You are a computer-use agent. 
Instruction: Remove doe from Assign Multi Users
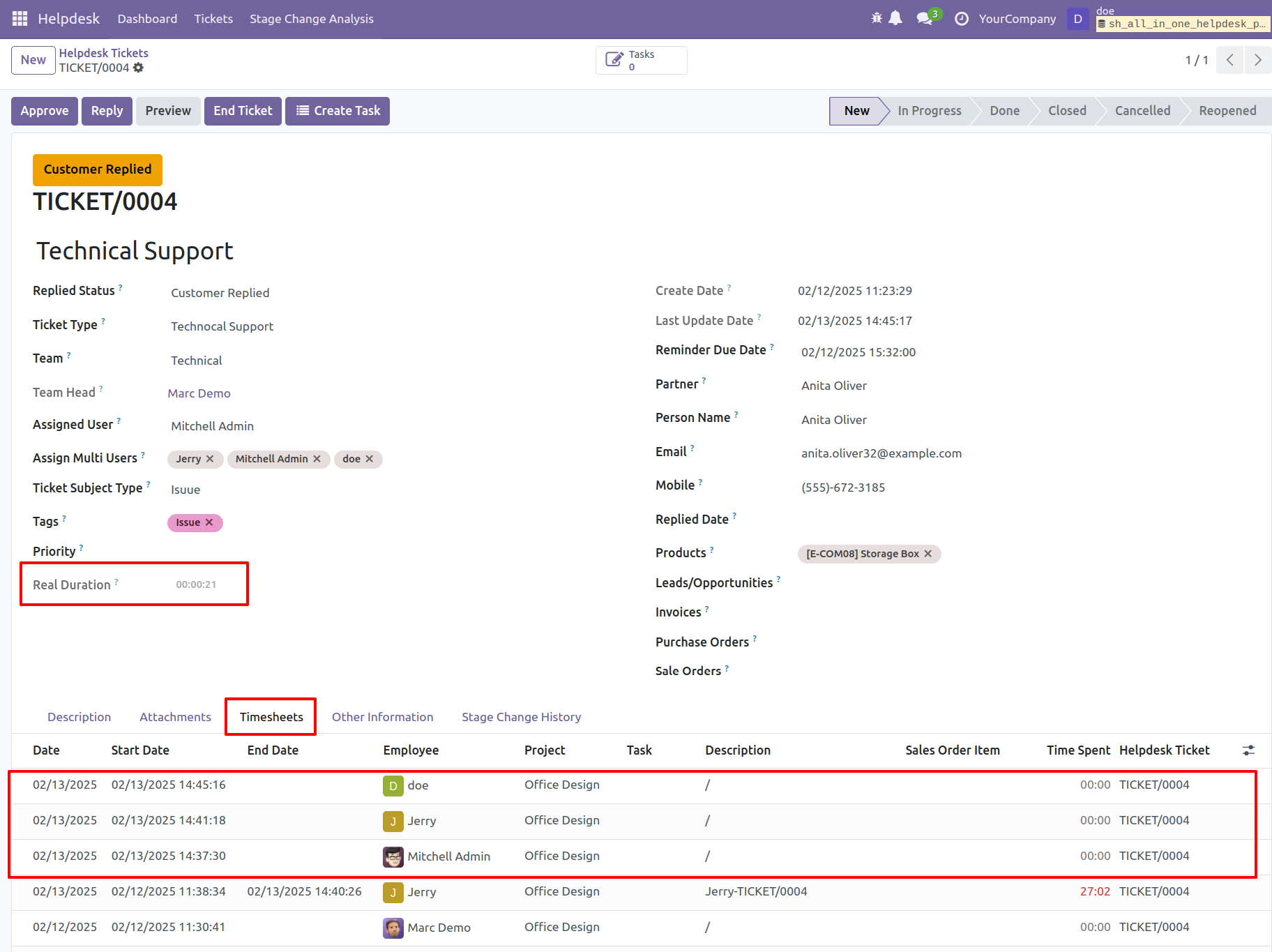pyautogui.click(x=370, y=459)
